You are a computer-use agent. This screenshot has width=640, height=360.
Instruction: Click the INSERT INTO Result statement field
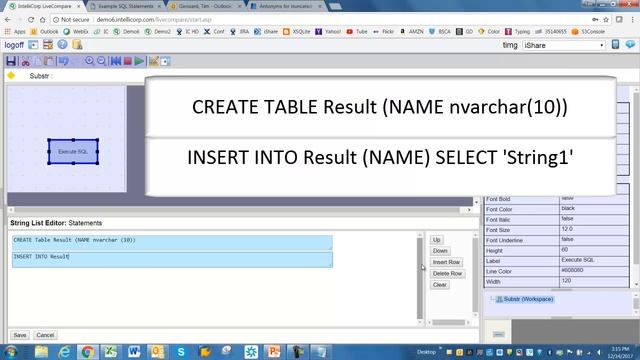pyautogui.click(x=172, y=260)
